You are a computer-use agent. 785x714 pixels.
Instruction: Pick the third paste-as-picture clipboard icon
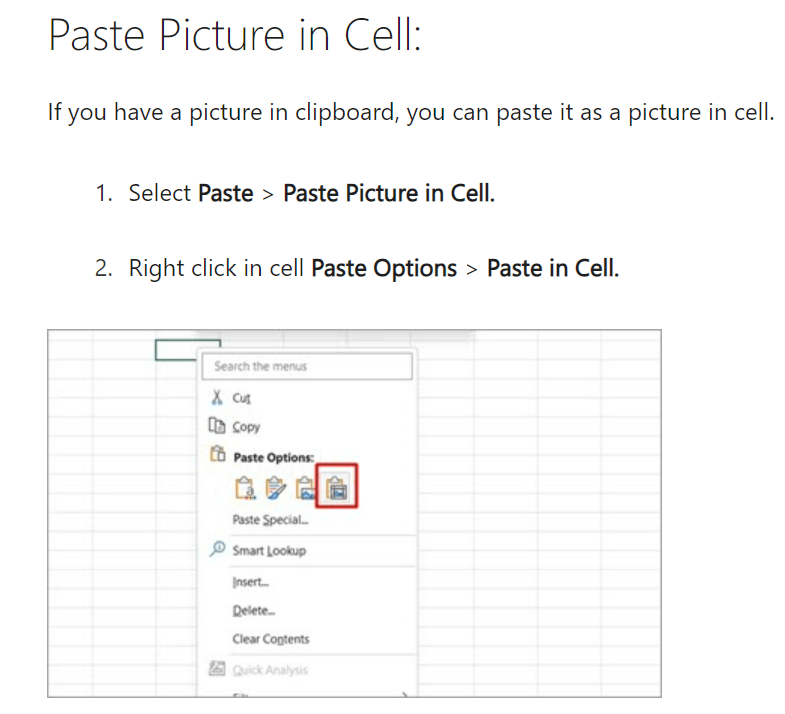click(306, 488)
